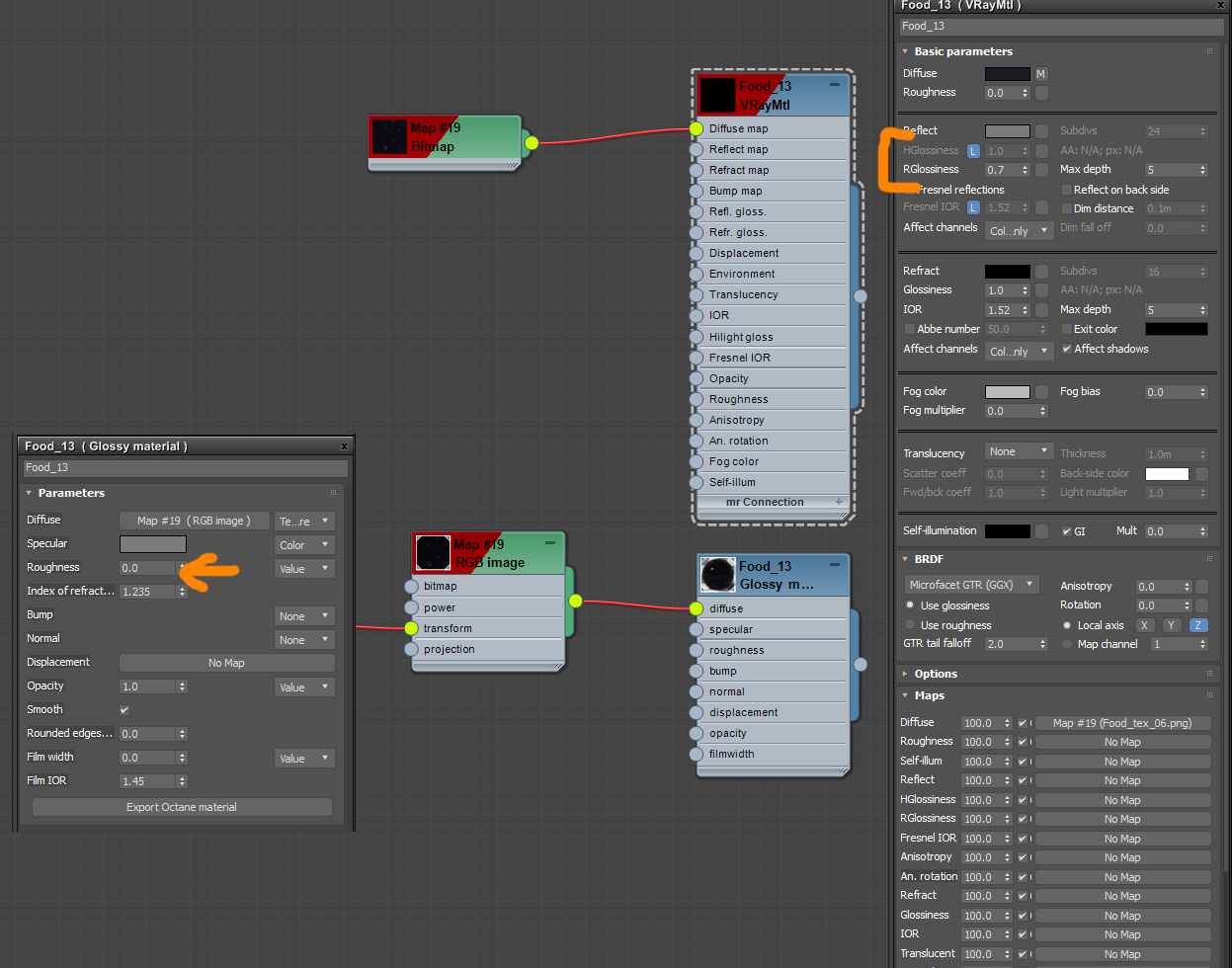Click the RGlossiness value field
Image resolution: width=1232 pixels, height=968 pixels.
[x=1002, y=170]
